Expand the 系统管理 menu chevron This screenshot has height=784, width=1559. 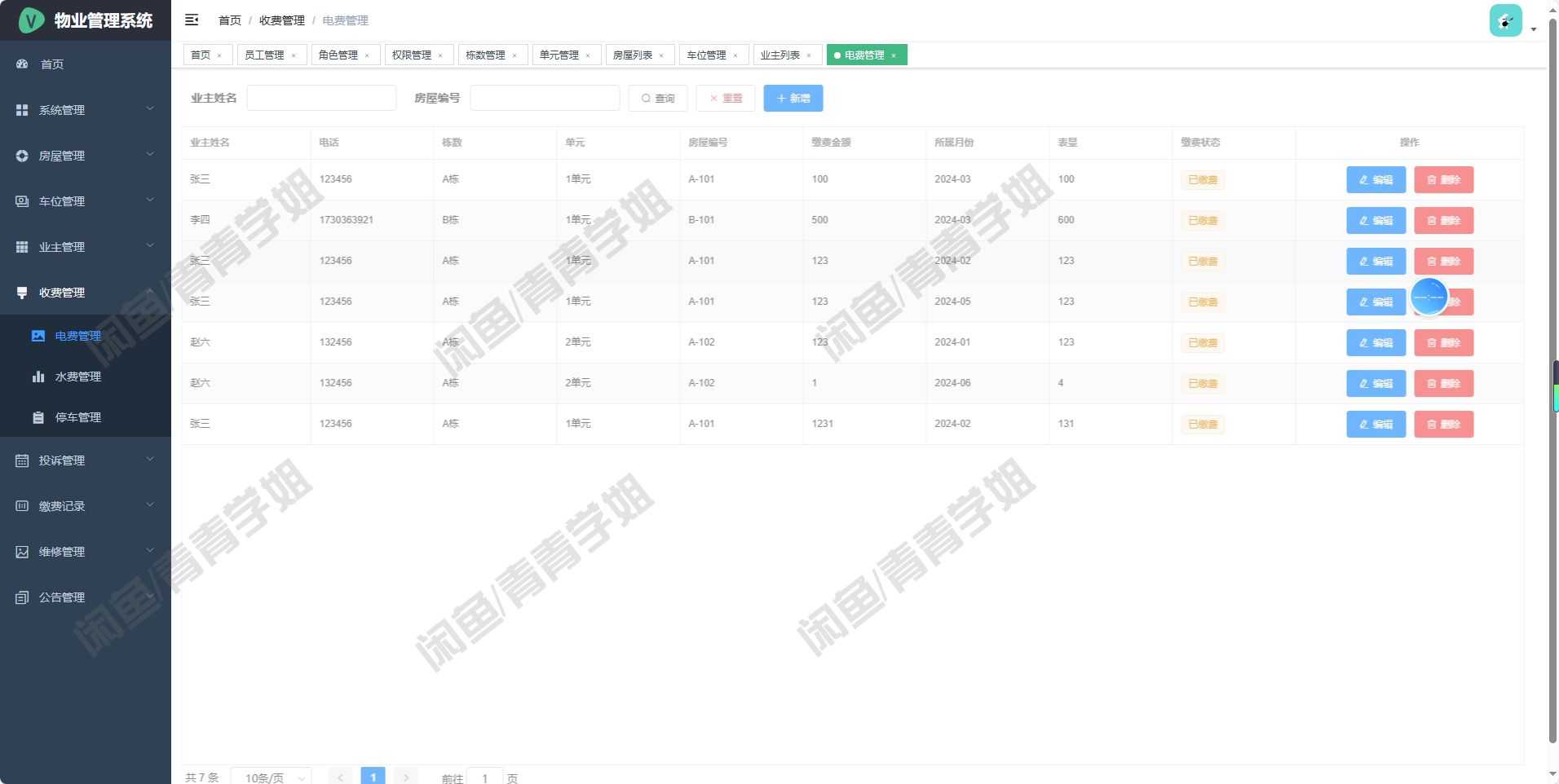pyautogui.click(x=150, y=108)
